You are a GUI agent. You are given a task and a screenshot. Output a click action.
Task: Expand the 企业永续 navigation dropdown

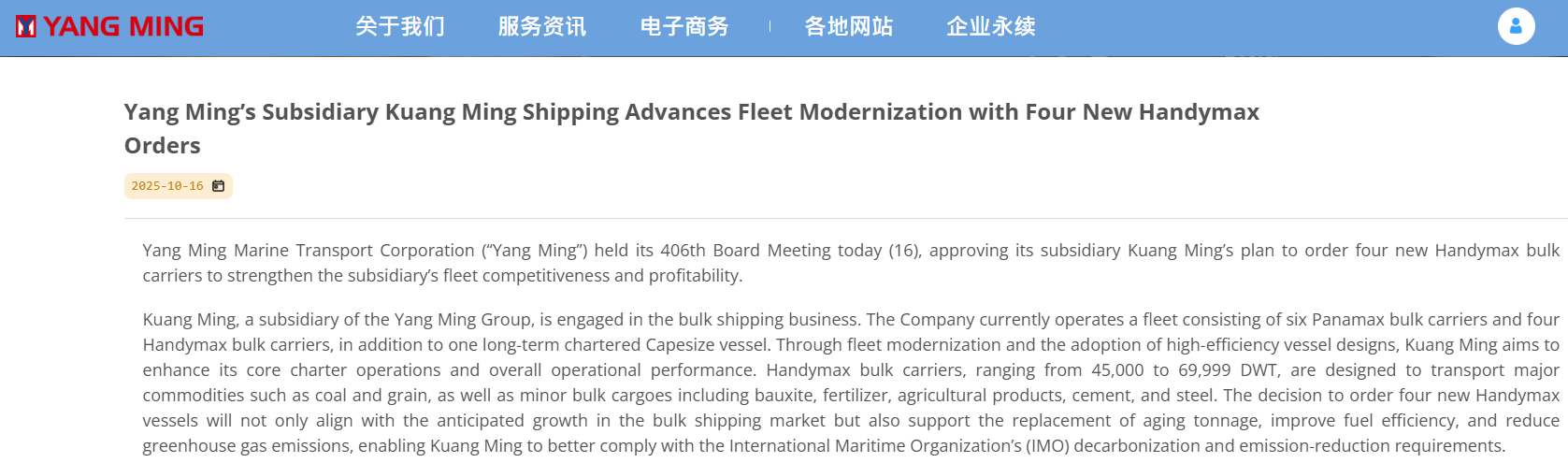[x=991, y=26]
